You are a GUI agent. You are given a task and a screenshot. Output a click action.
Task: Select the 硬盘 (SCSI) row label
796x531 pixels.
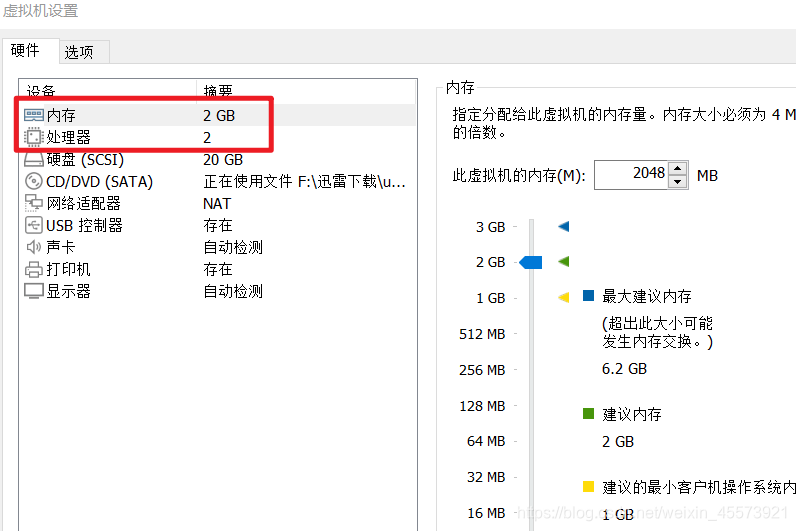tap(85, 159)
